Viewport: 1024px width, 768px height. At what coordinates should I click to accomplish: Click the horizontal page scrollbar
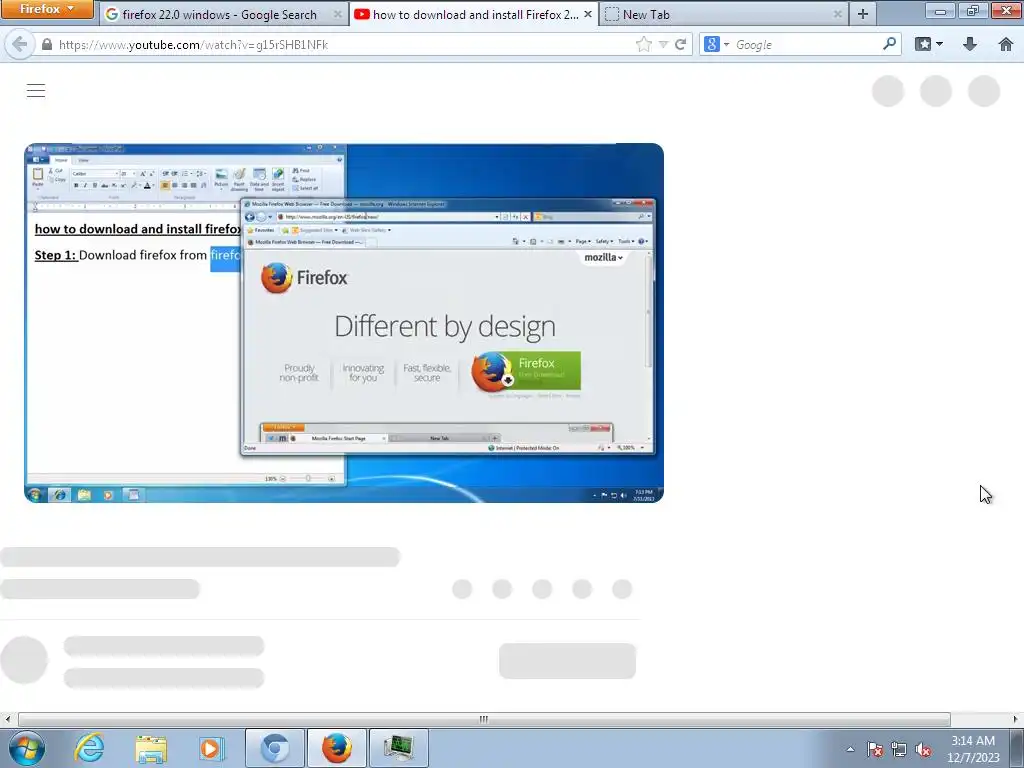pos(484,719)
